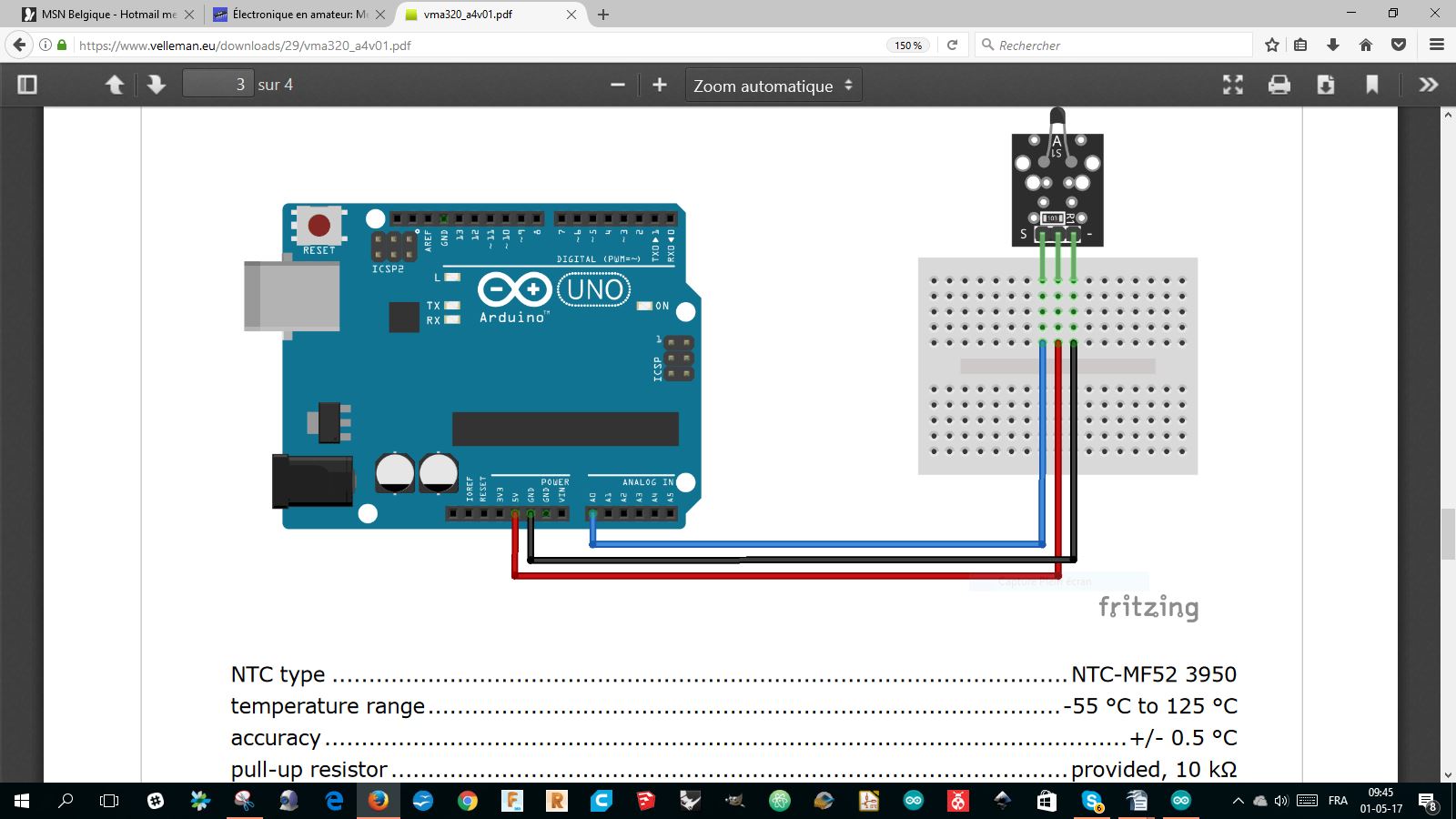Print the PDF document

click(x=1279, y=85)
